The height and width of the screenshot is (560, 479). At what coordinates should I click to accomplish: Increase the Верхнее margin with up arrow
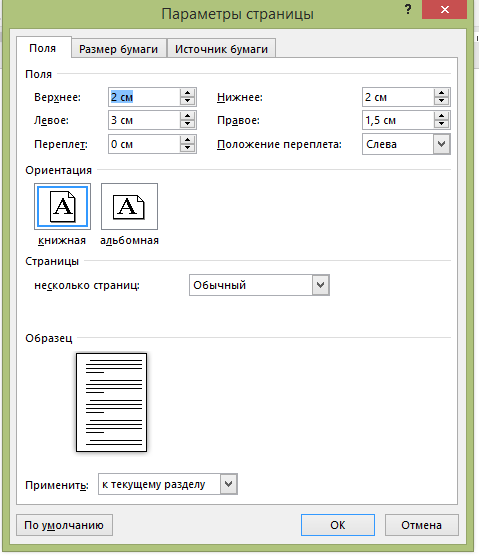click(x=188, y=93)
